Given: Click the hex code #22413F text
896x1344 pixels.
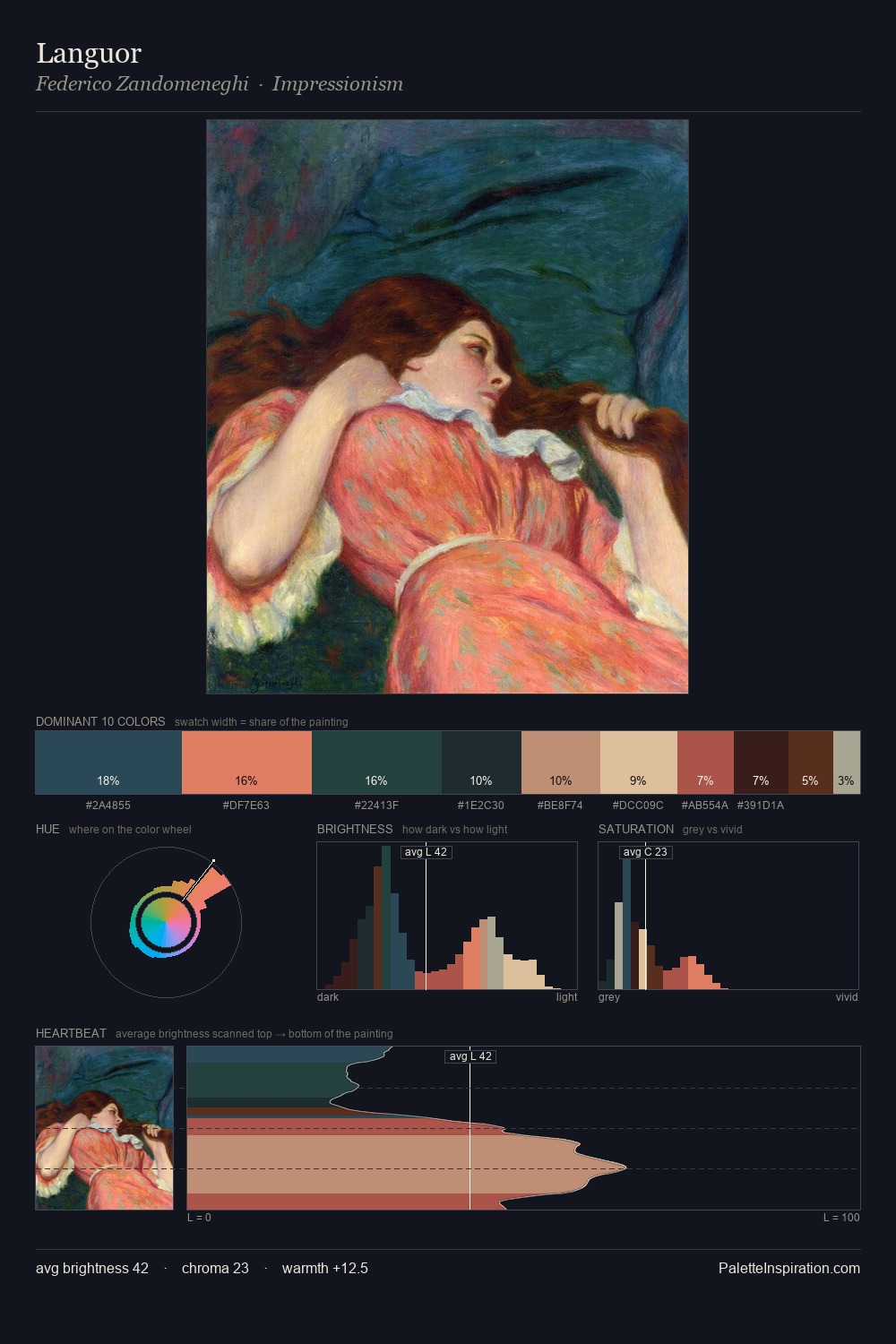Looking at the screenshot, I should 376,806.
